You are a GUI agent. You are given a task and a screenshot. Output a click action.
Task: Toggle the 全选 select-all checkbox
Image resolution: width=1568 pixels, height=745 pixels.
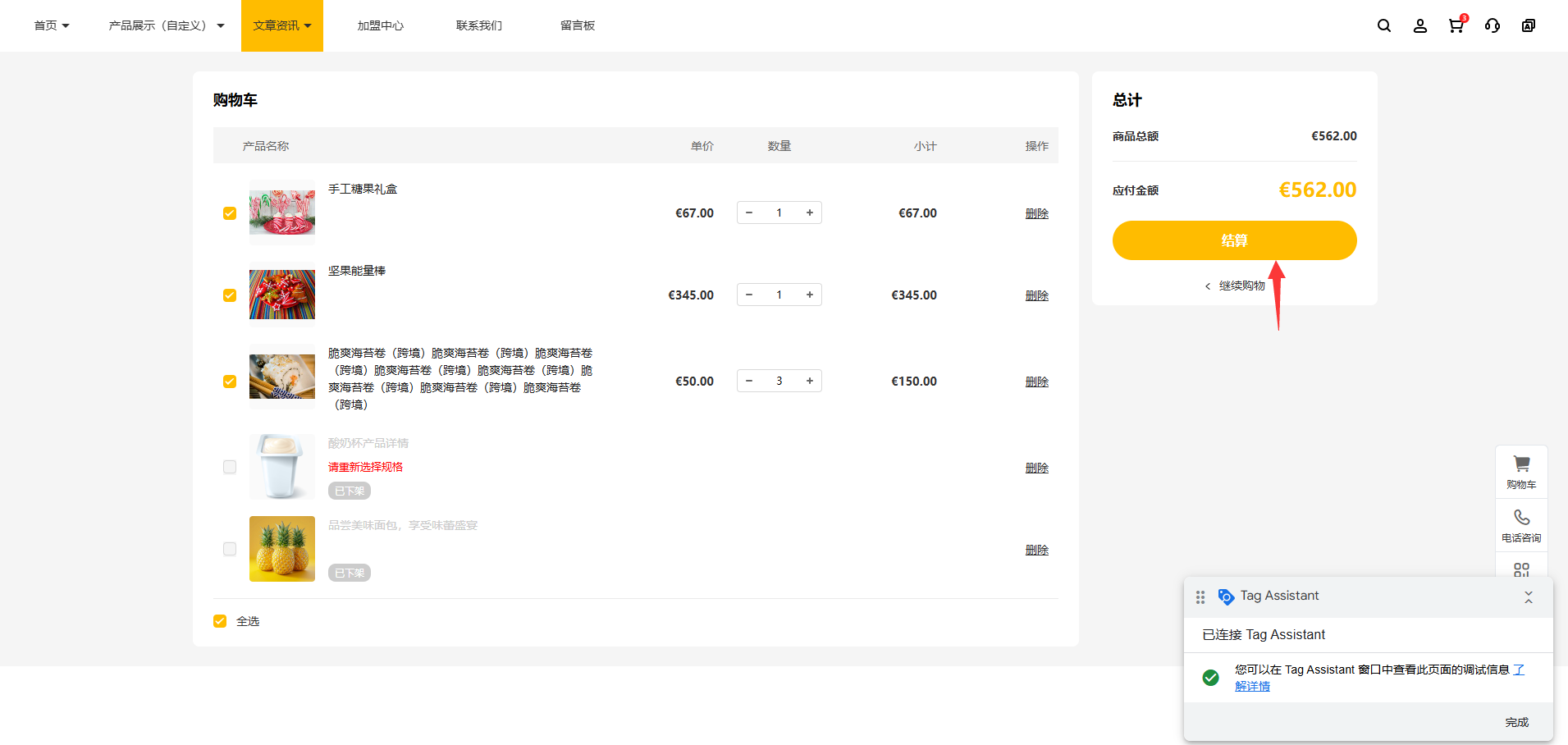point(220,621)
